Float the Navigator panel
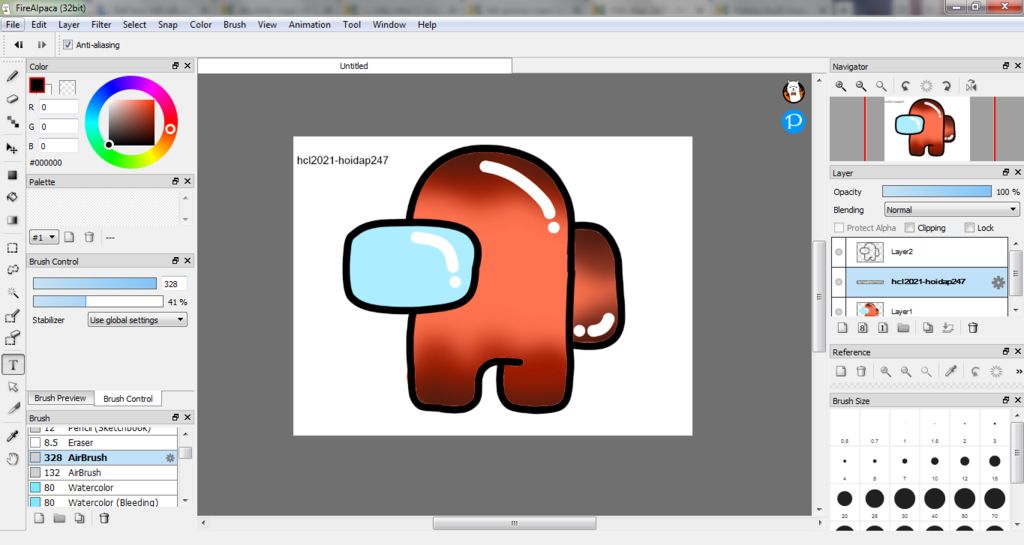The height and width of the screenshot is (545, 1024). (x=1006, y=66)
